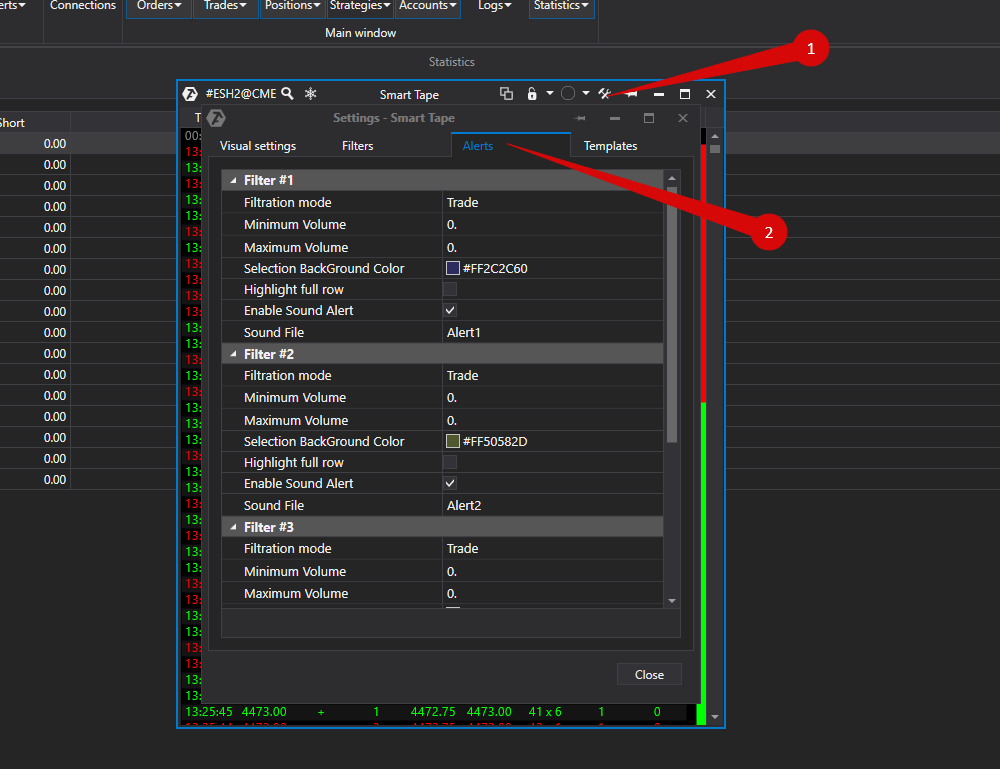Close the Settings - Smart Tape dialog with X
This screenshot has height=769, width=1000.
pyautogui.click(x=683, y=118)
